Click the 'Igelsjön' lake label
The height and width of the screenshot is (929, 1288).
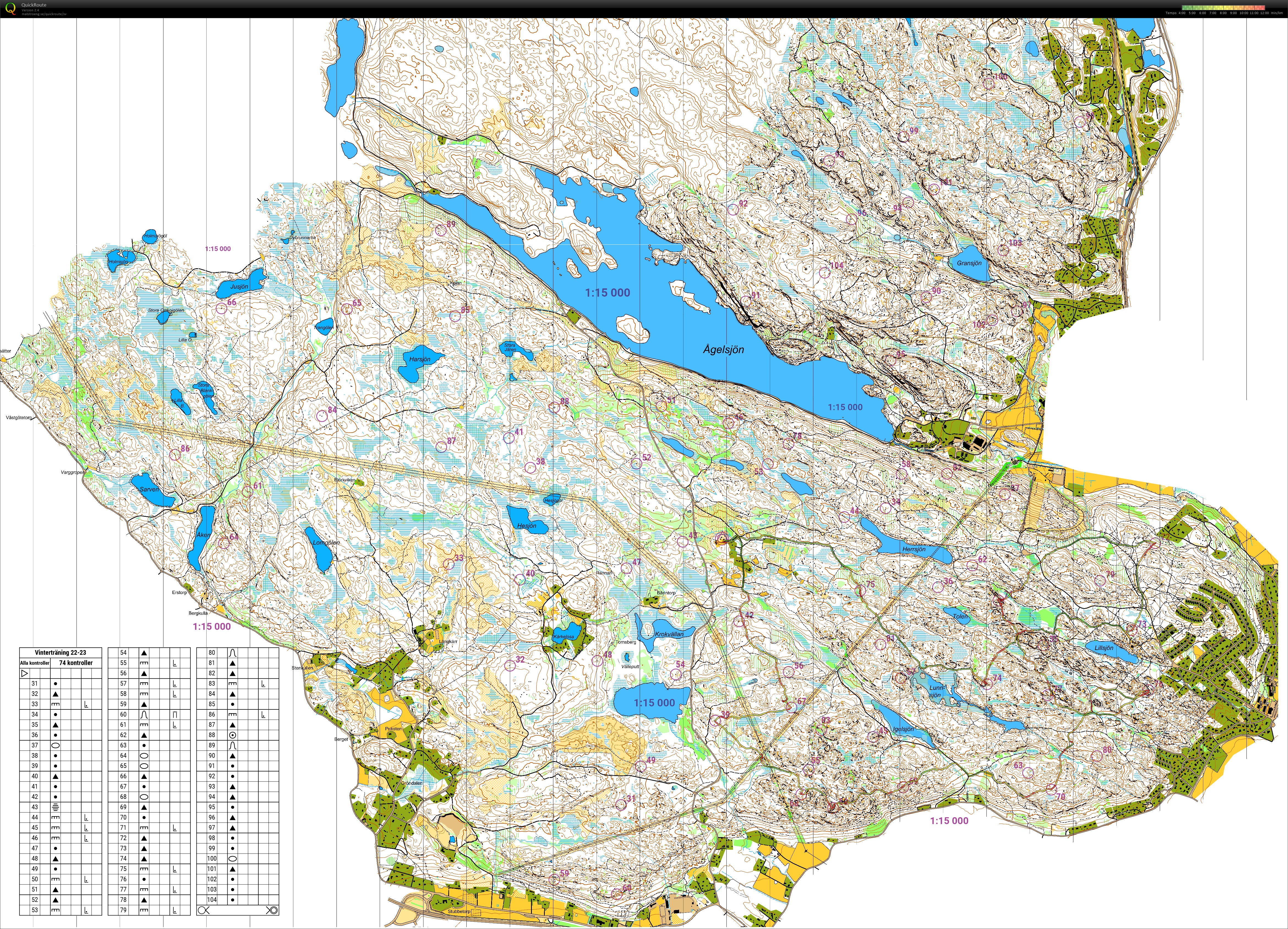click(903, 729)
